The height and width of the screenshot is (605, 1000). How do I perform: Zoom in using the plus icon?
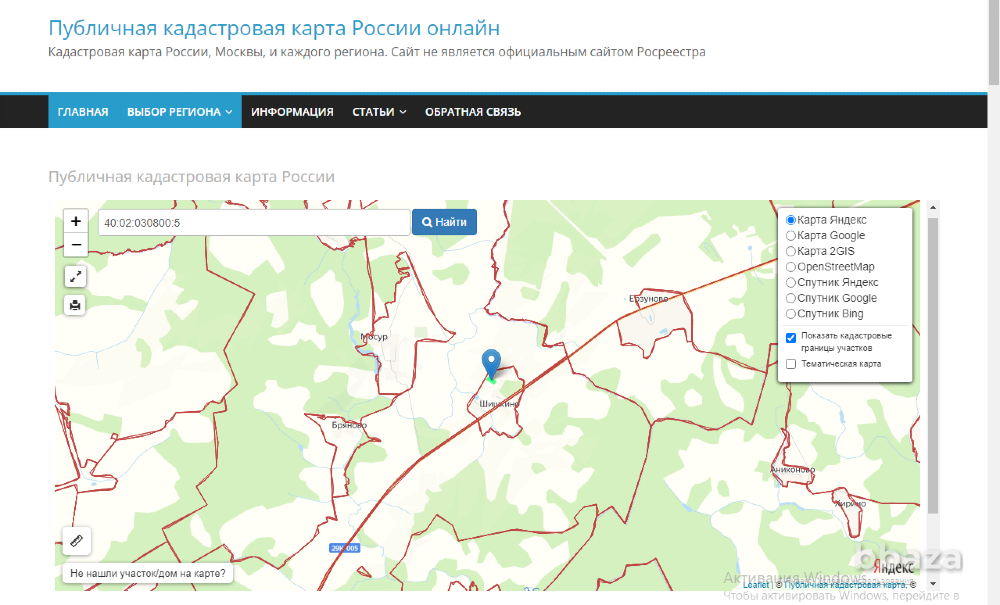click(75, 221)
